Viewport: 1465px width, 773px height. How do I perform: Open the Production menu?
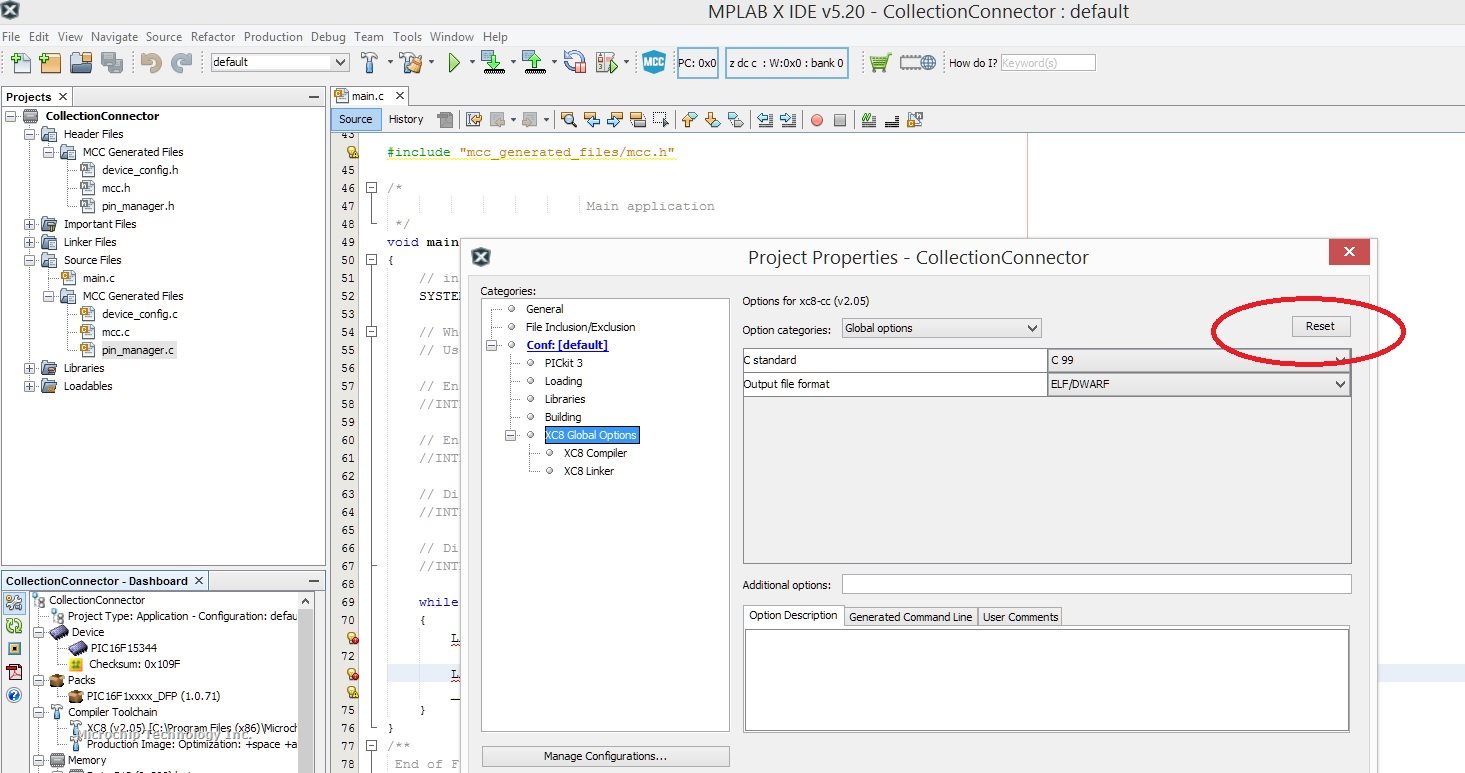pos(273,37)
